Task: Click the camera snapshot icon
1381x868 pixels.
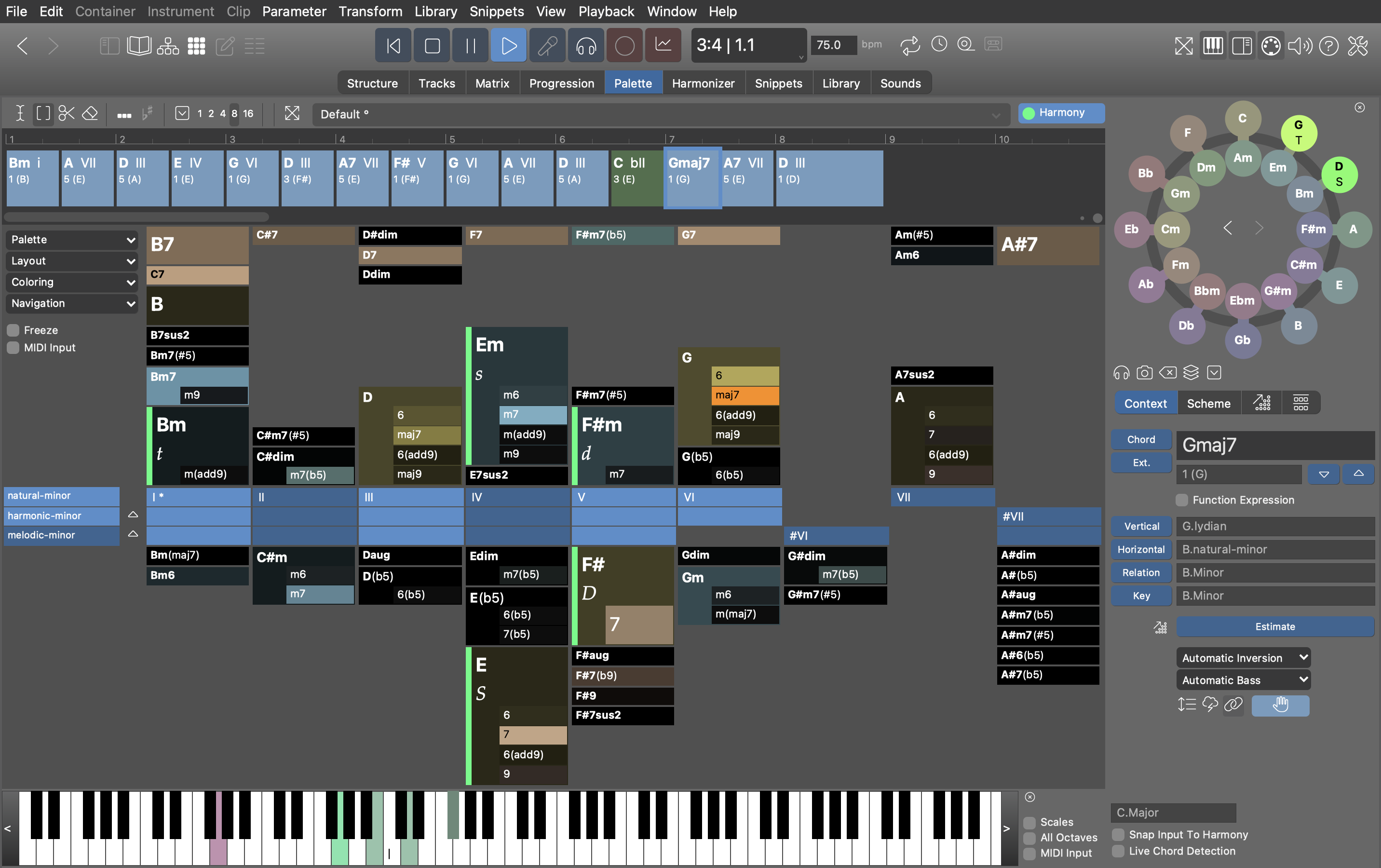Action: 1144,373
